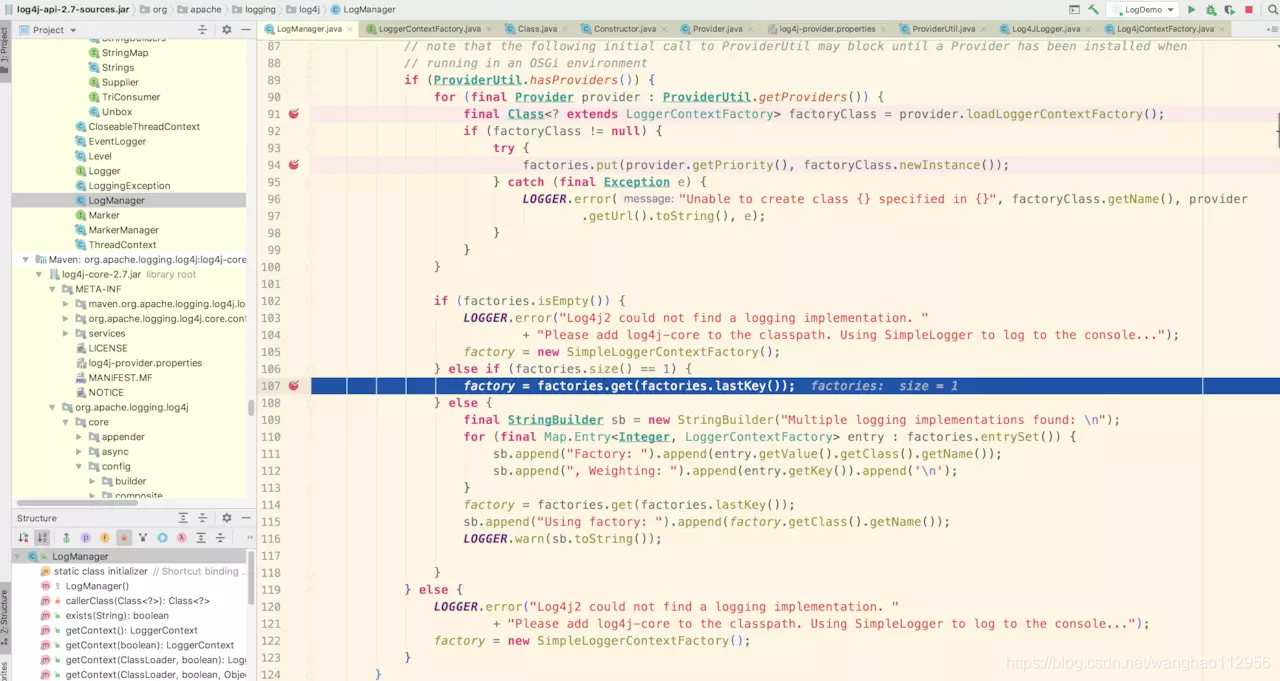Viewport: 1280px width, 681px height.
Task: Collapse org.apache.logging.log4j package node
Action: point(53,407)
